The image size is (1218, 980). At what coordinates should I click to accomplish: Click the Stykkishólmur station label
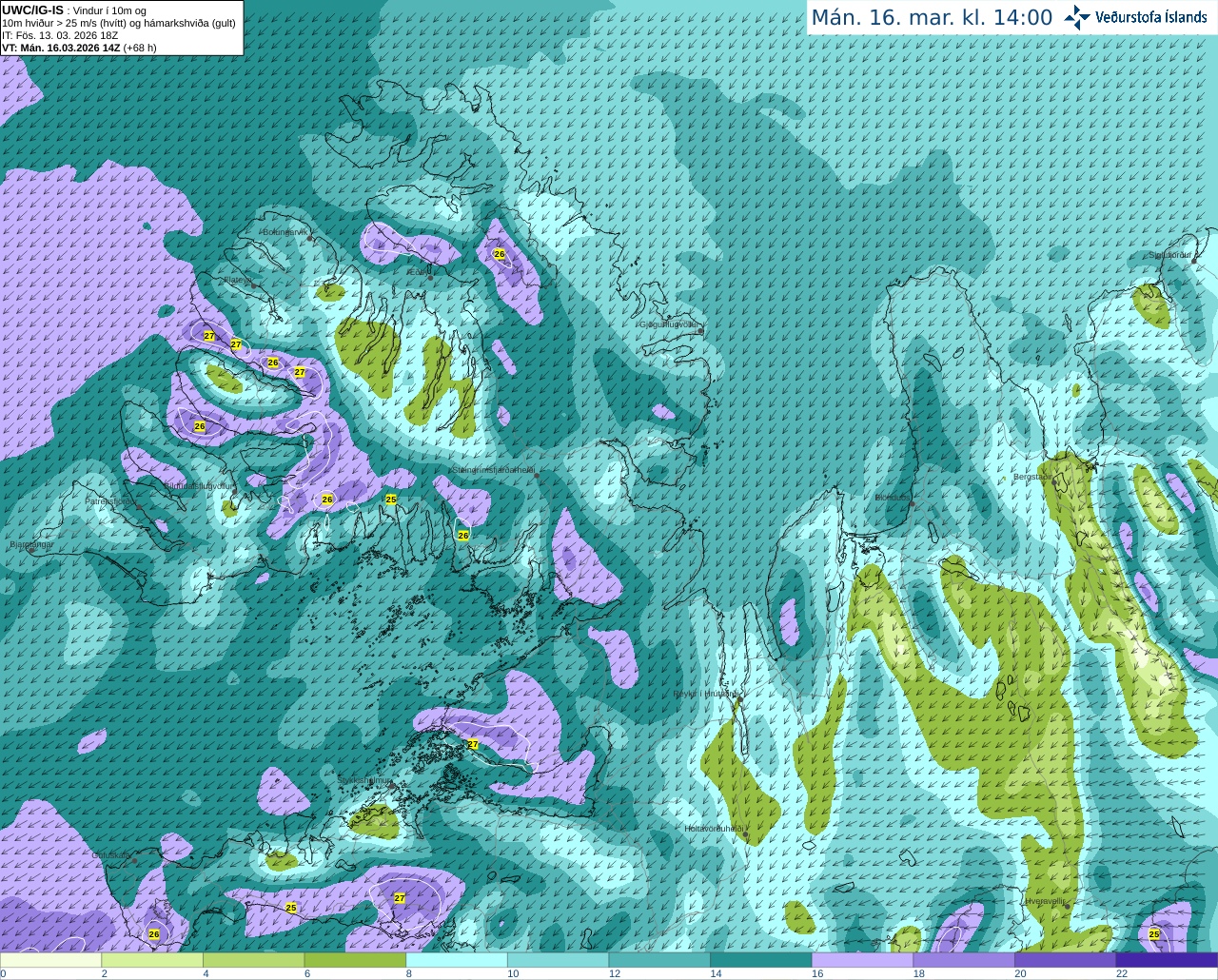(x=364, y=780)
